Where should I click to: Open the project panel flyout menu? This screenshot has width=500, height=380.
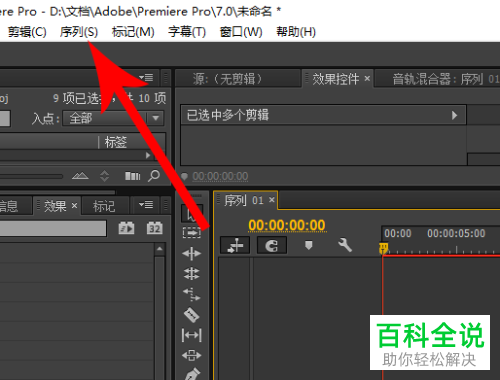(x=146, y=78)
